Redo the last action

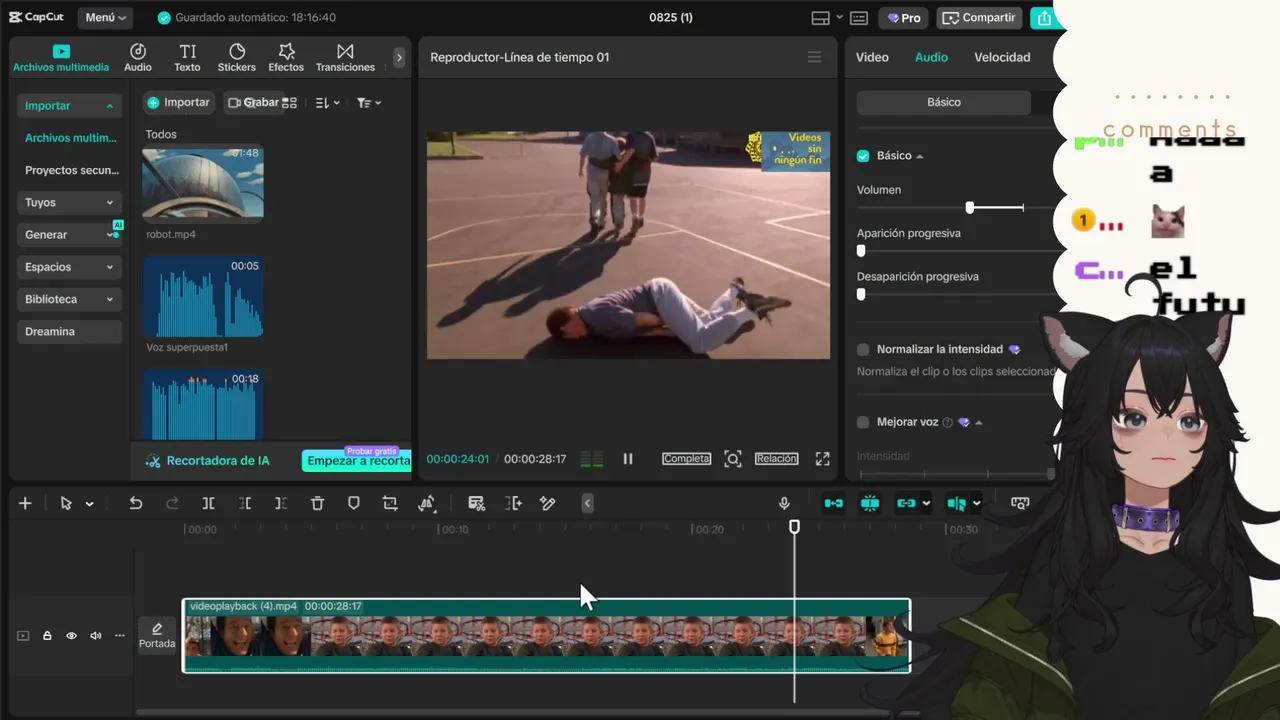[x=172, y=503]
